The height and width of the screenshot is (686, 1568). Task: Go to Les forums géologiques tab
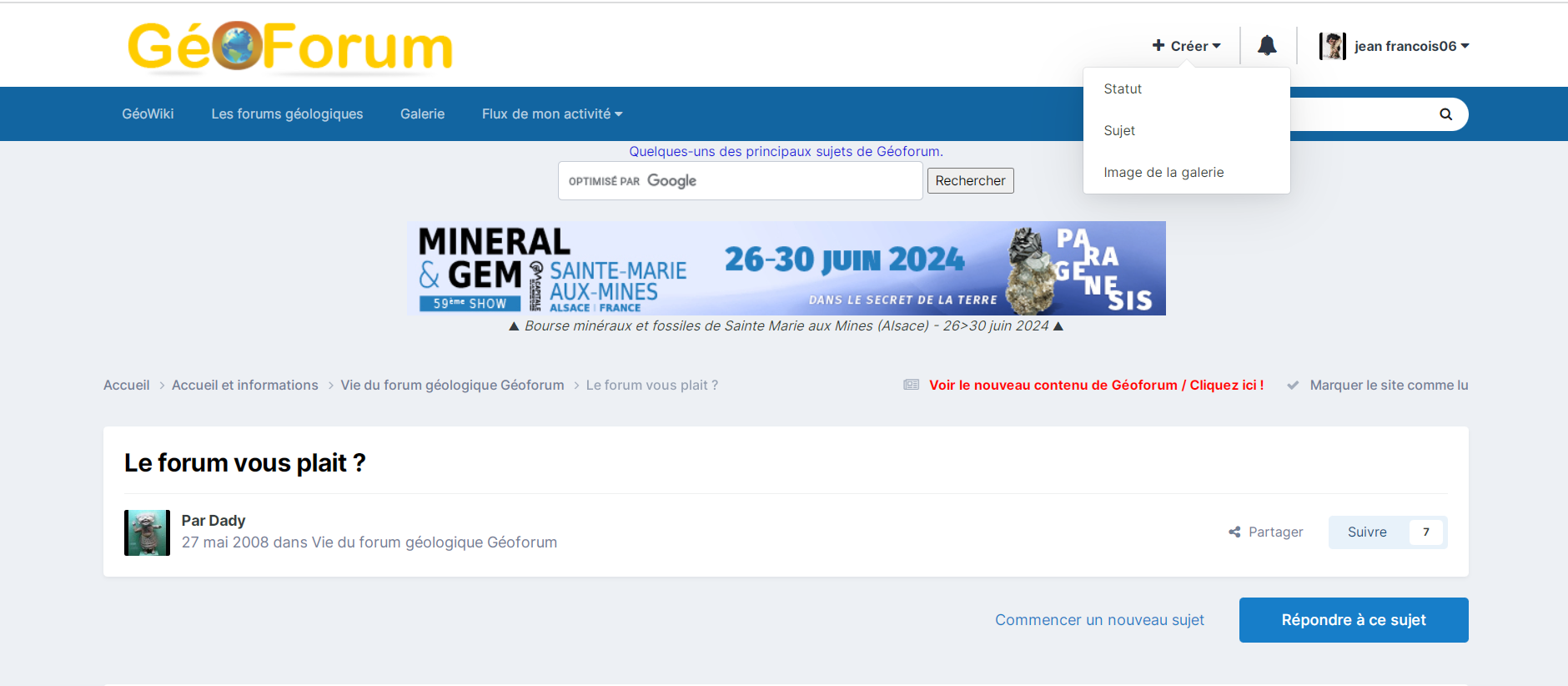point(287,113)
